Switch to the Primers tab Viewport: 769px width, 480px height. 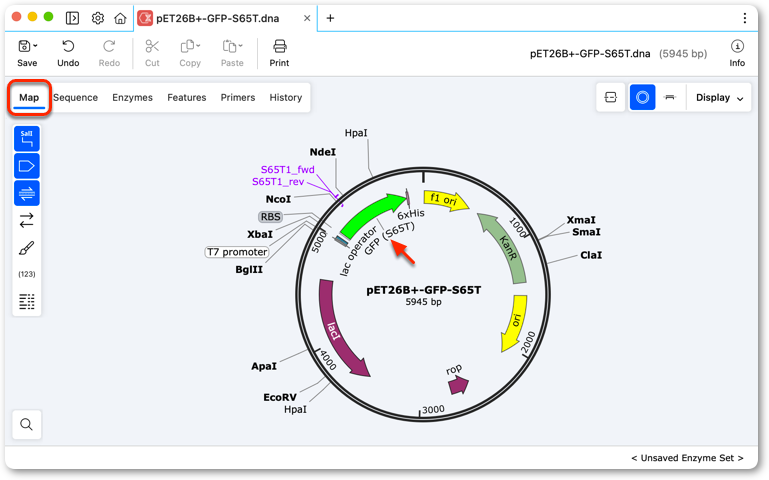(238, 98)
